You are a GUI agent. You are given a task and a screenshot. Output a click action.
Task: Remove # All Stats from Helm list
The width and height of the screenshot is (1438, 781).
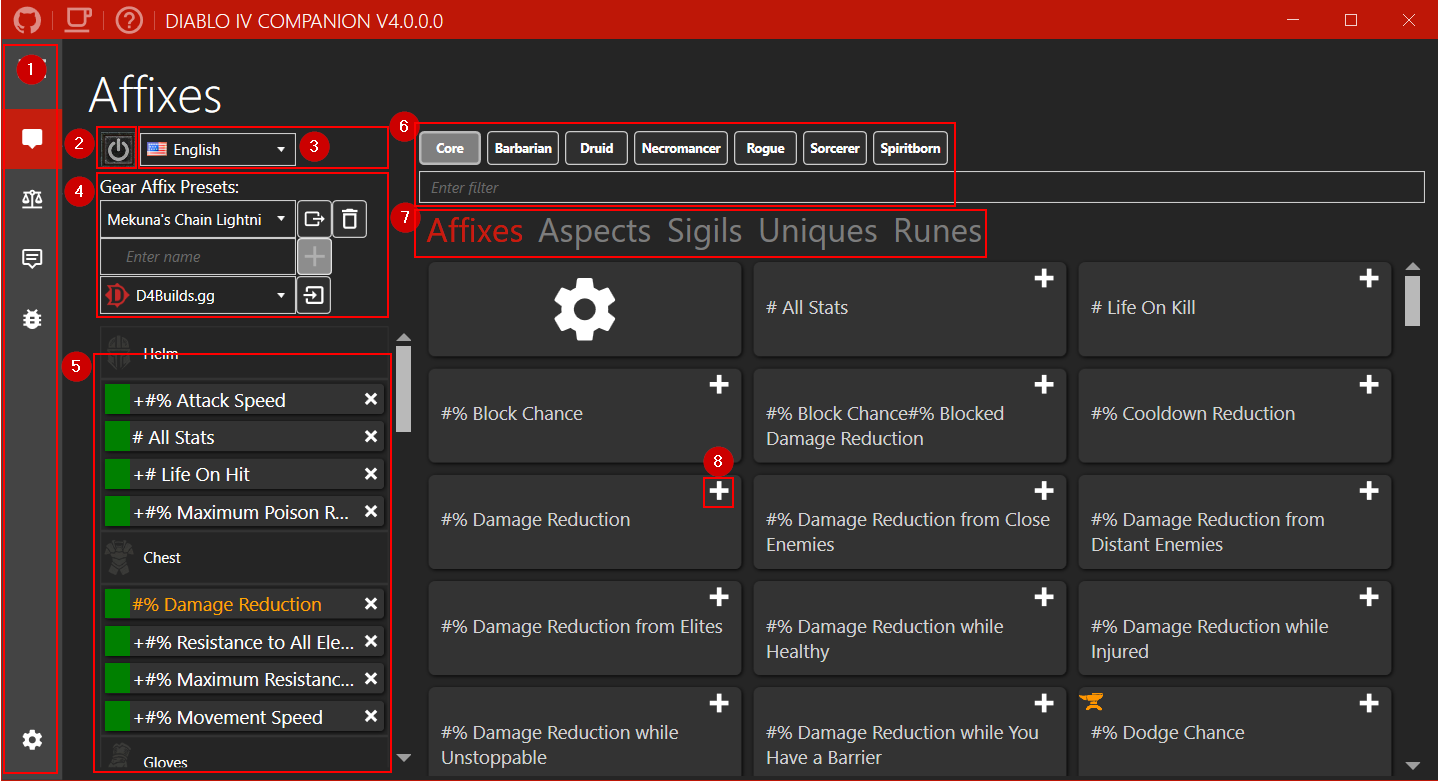point(370,437)
